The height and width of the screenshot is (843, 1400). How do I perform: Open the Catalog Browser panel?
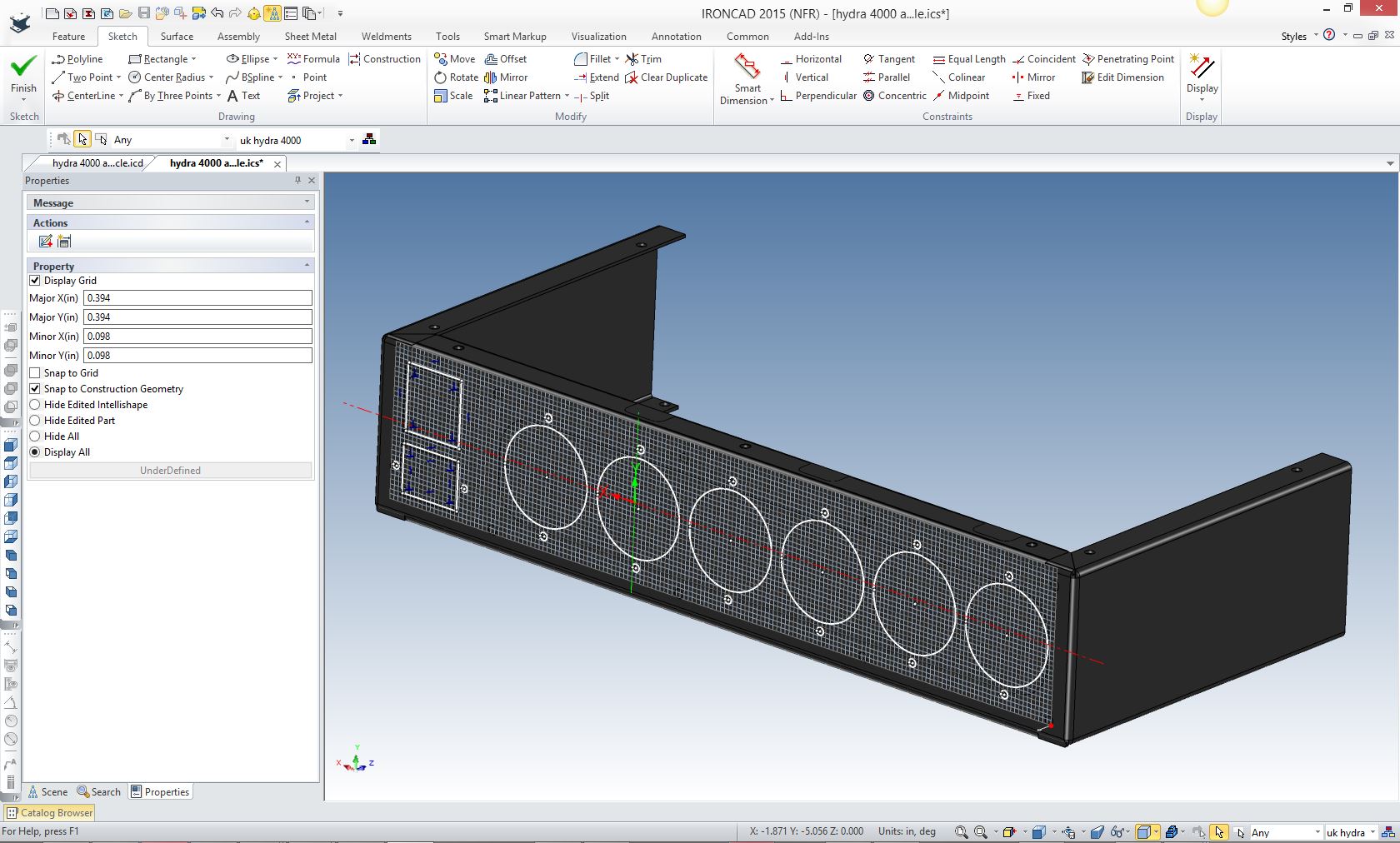[50, 813]
